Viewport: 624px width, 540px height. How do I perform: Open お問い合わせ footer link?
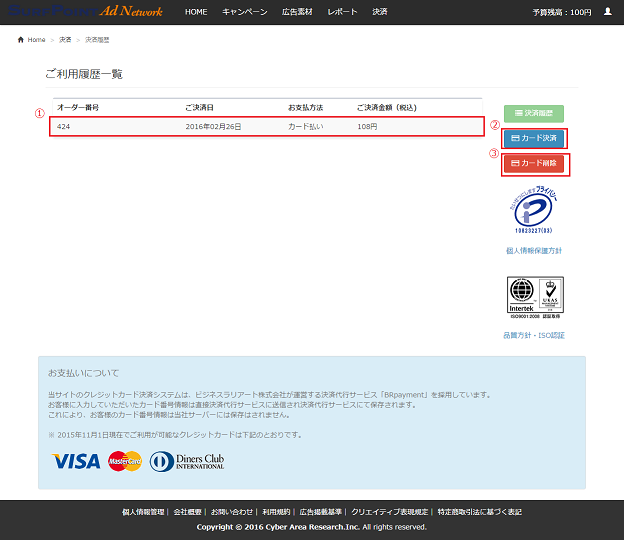click(x=232, y=512)
